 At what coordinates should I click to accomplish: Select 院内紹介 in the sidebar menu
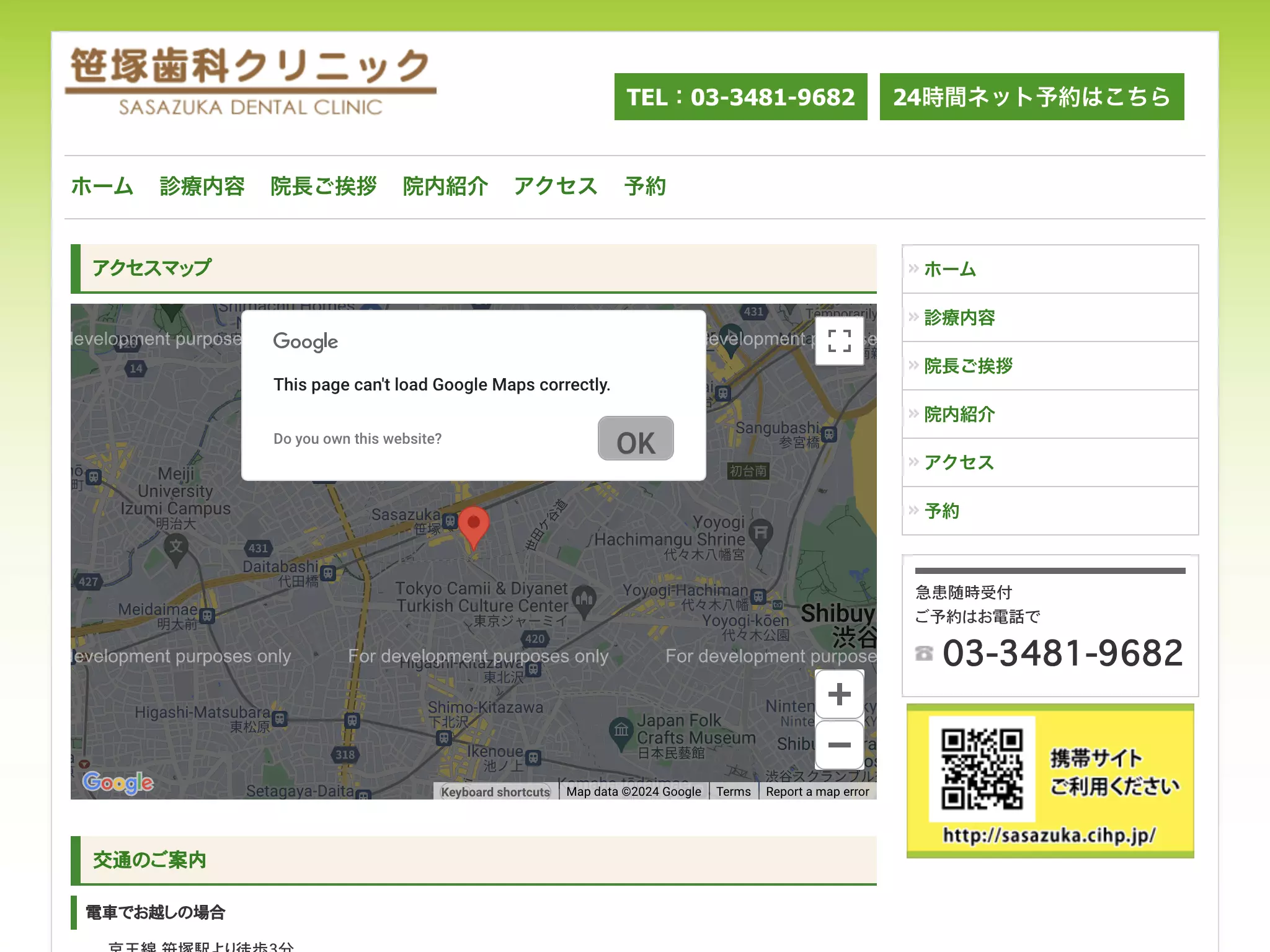(1050, 414)
